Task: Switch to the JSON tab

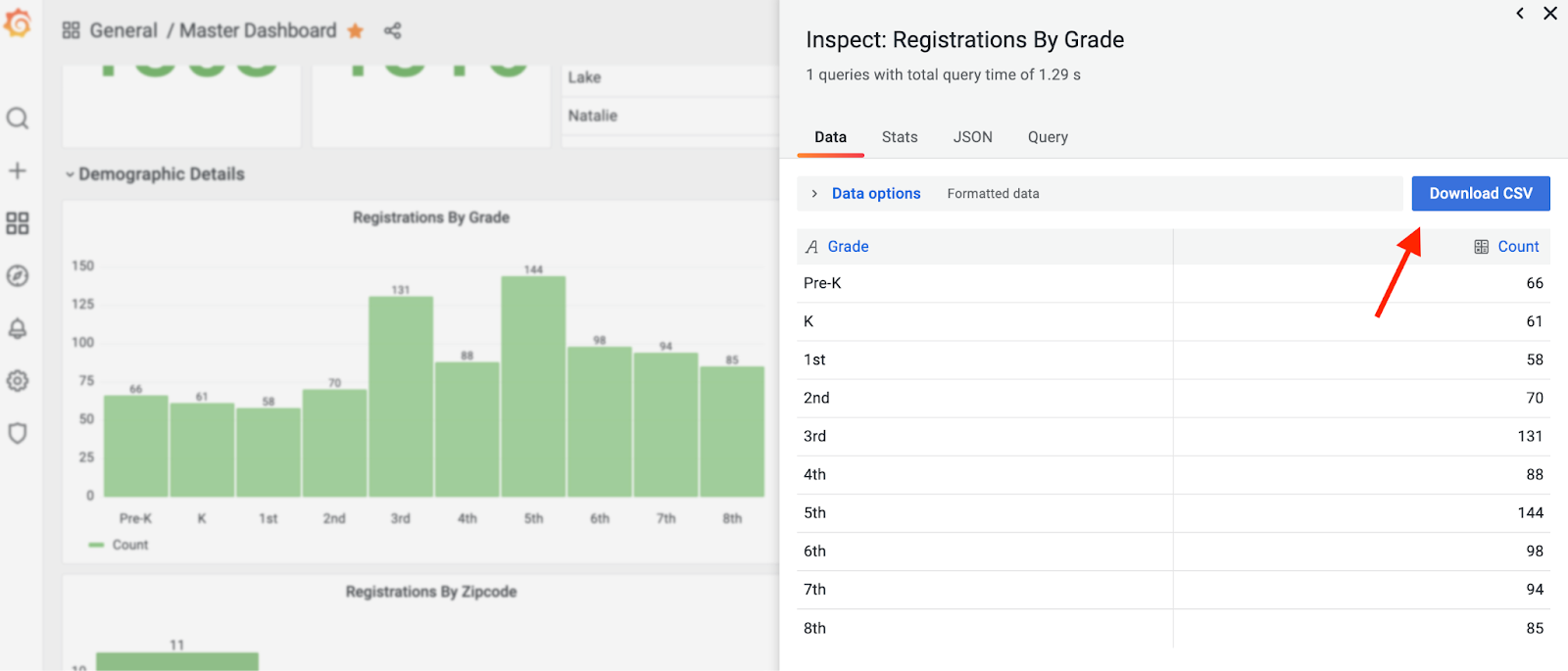Action: point(972,137)
